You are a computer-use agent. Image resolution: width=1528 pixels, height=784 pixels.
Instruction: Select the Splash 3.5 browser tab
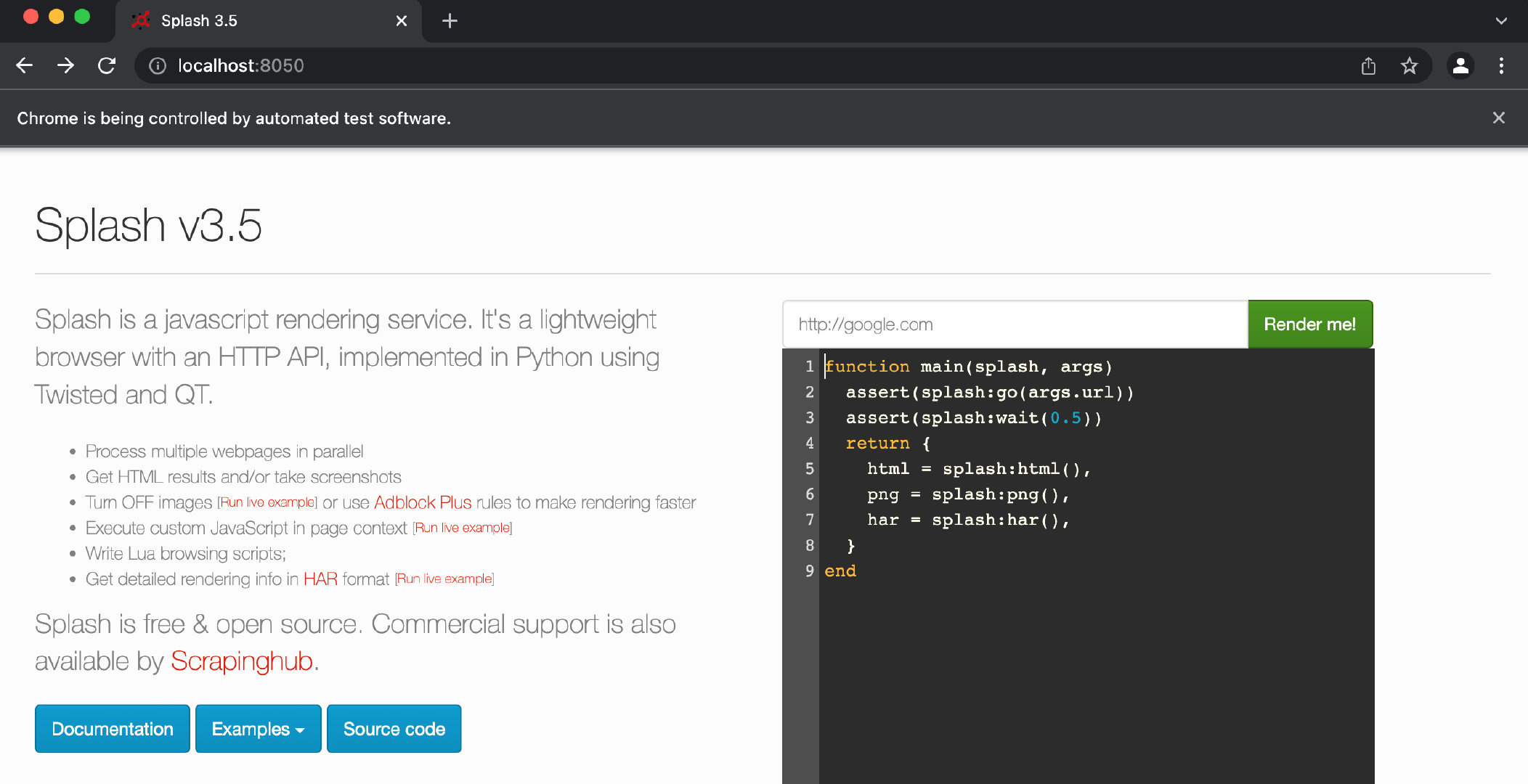(x=269, y=21)
